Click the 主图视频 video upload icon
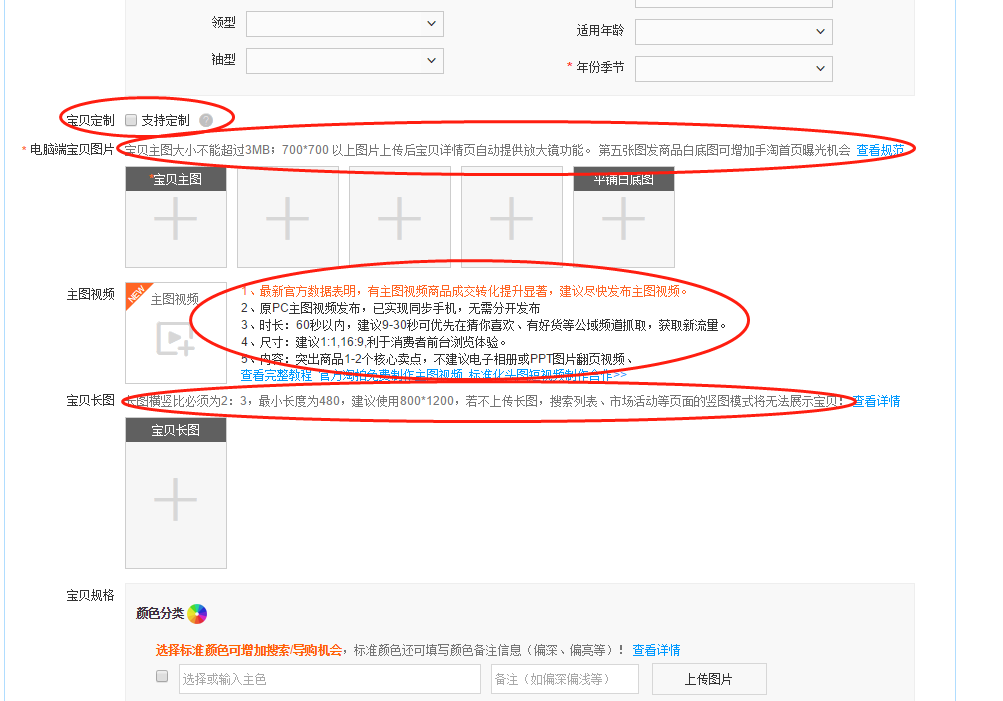 [176, 340]
